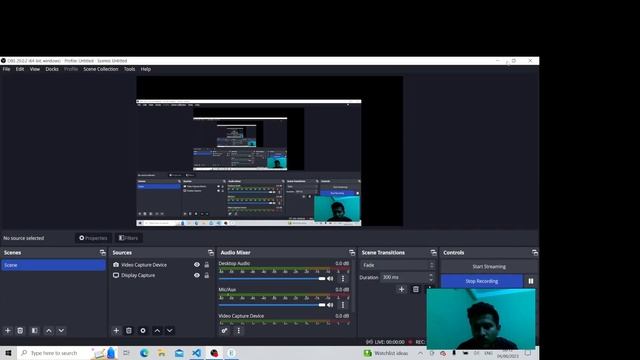Click the Properties button
Image resolution: width=640 pixels, height=360 pixels.
point(93,238)
